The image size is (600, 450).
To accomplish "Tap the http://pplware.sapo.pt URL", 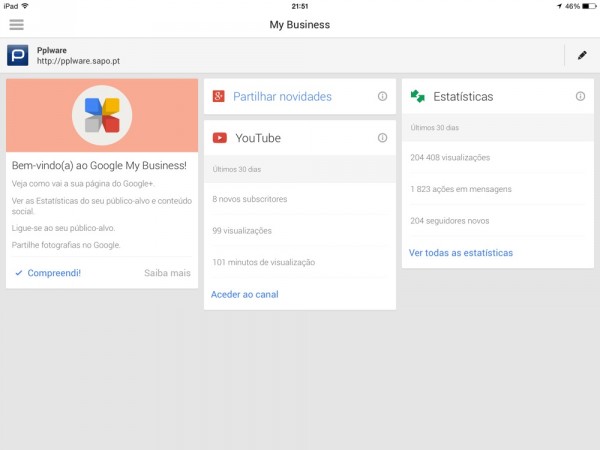I will click(78, 61).
